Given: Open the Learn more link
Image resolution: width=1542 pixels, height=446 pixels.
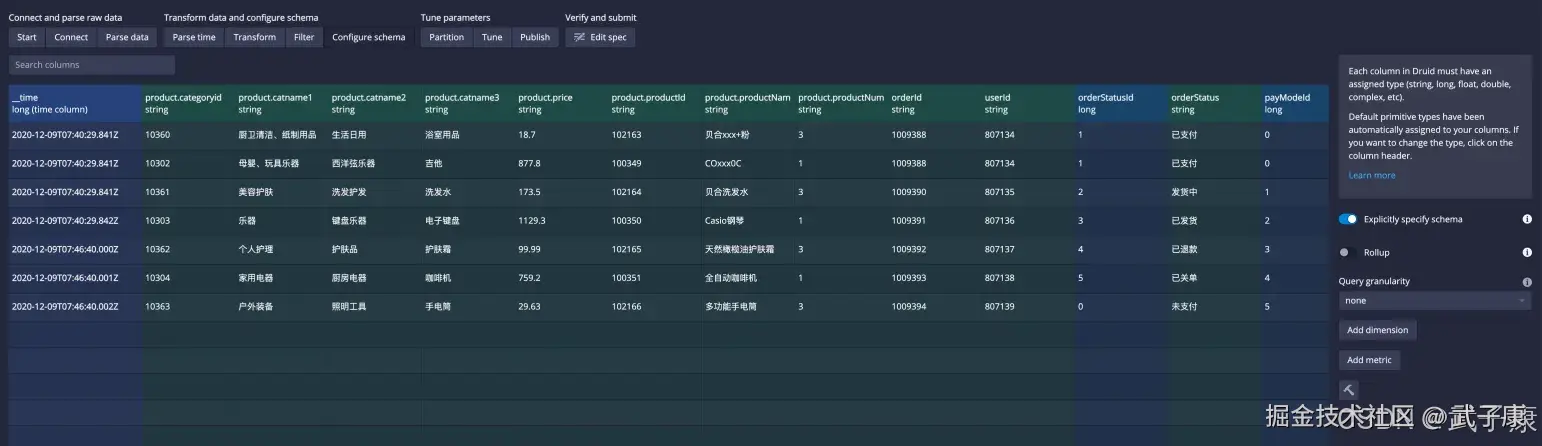Looking at the screenshot, I should point(1372,175).
